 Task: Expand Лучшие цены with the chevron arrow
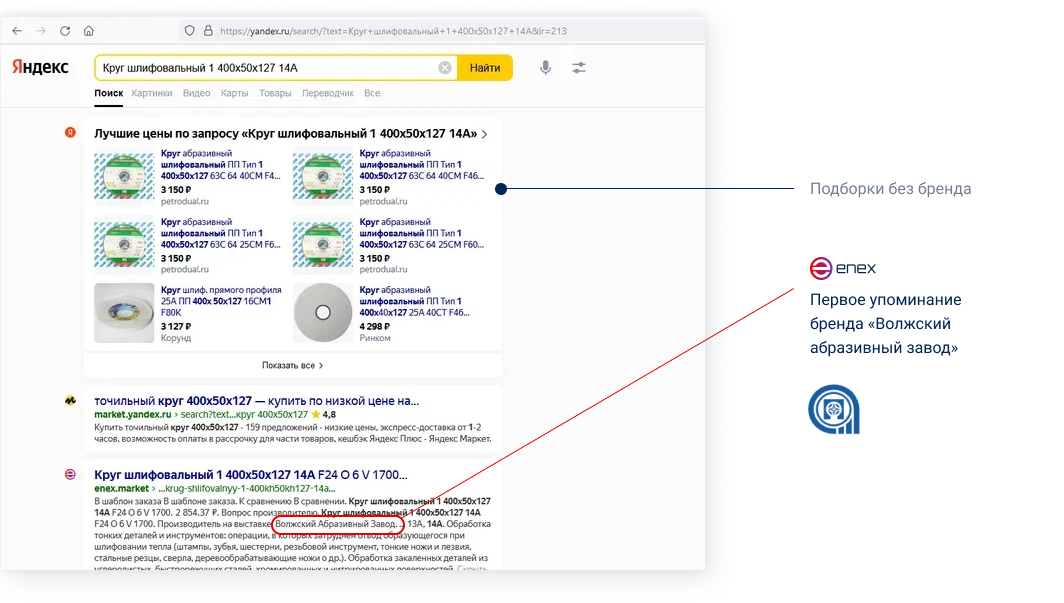pyautogui.click(x=484, y=134)
